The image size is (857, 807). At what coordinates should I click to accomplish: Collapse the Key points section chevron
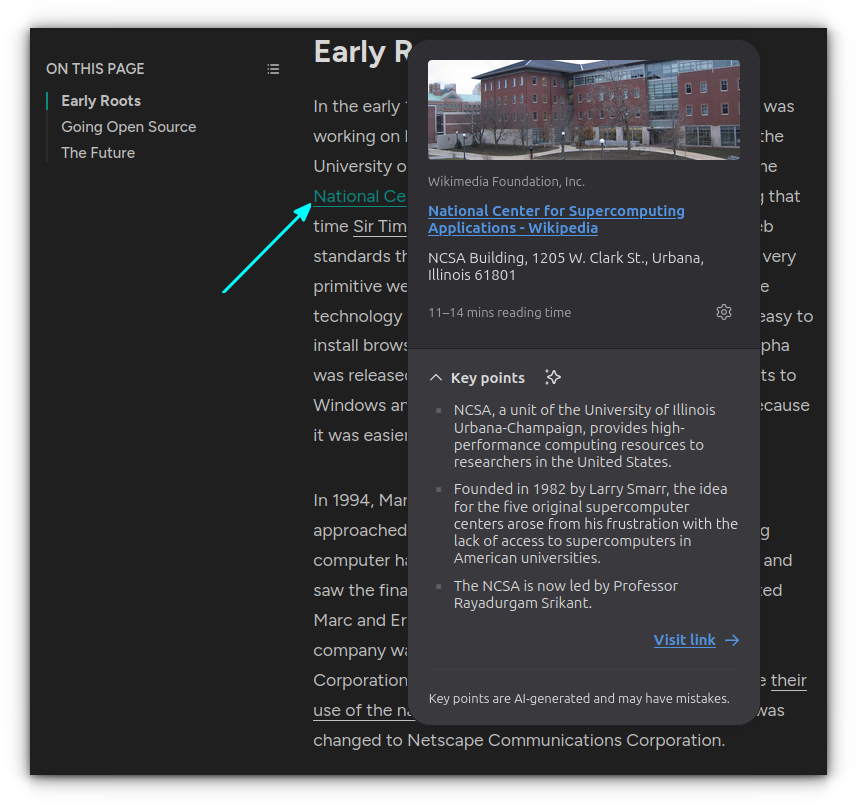click(x=436, y=378)
